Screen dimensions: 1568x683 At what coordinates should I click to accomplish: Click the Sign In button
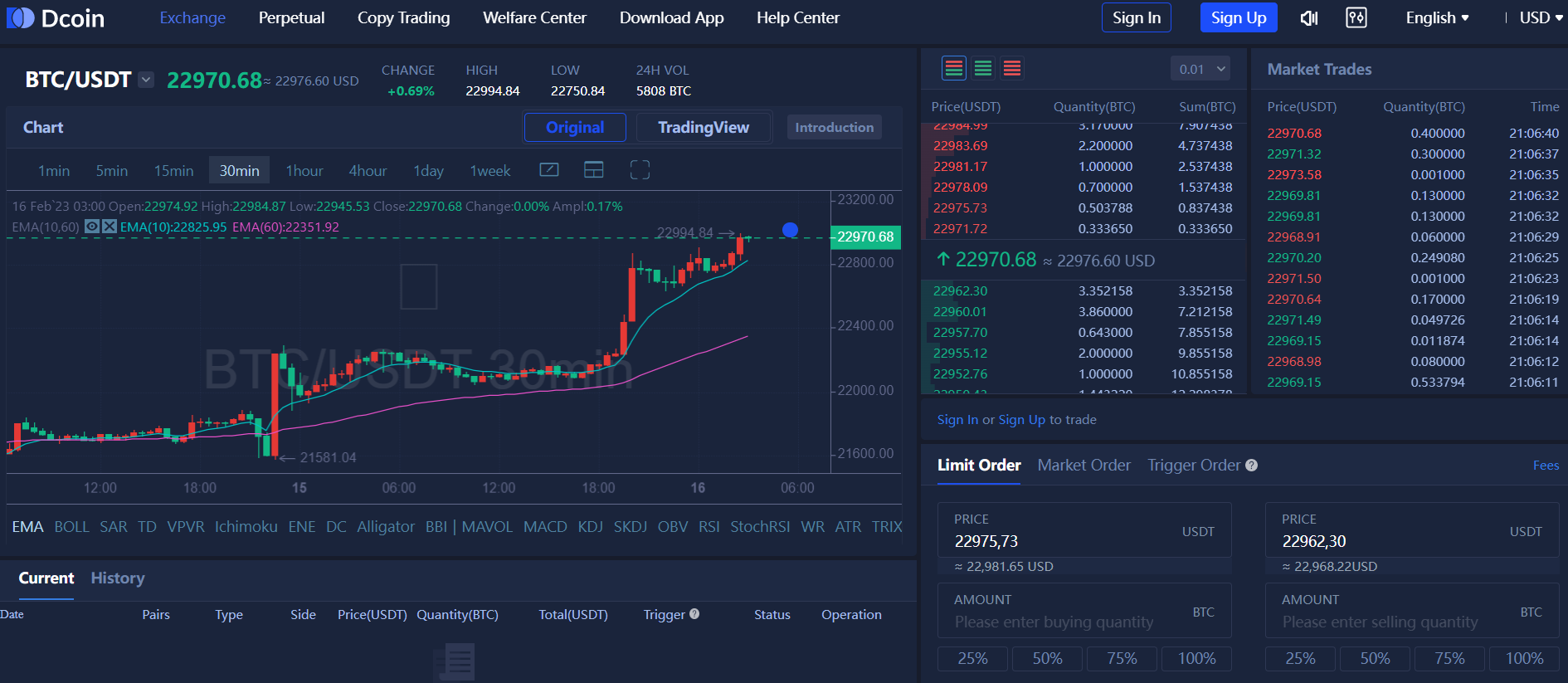click(1136, 17)
